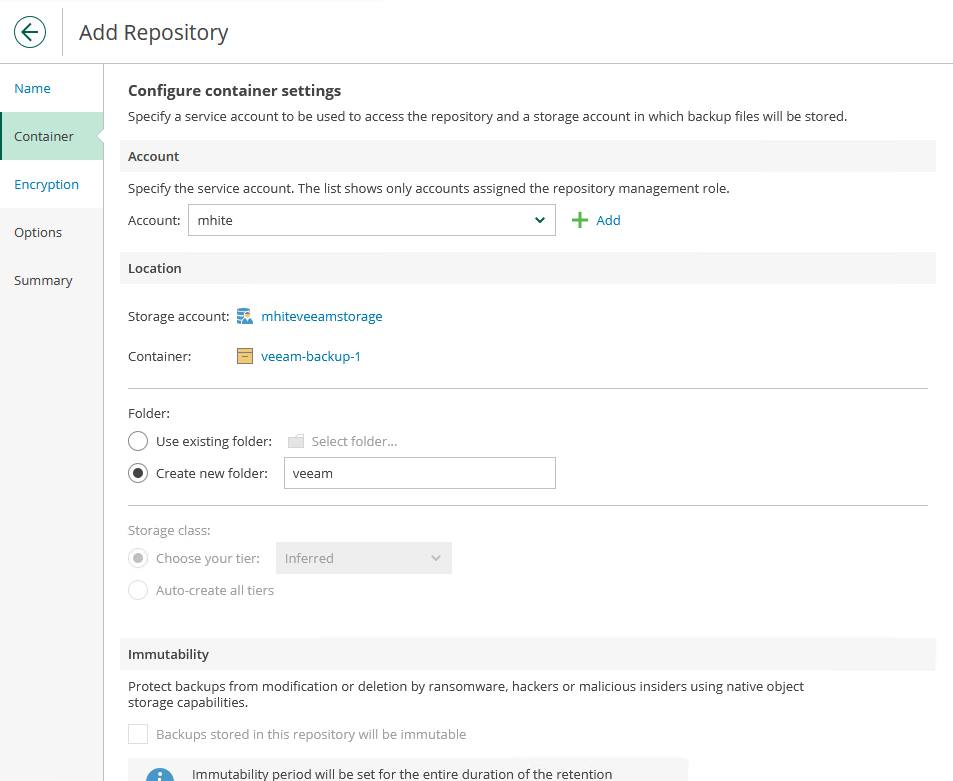Screen dimensions: 953x781
Task: Click the container box icon
Action: tap(245, 356)
